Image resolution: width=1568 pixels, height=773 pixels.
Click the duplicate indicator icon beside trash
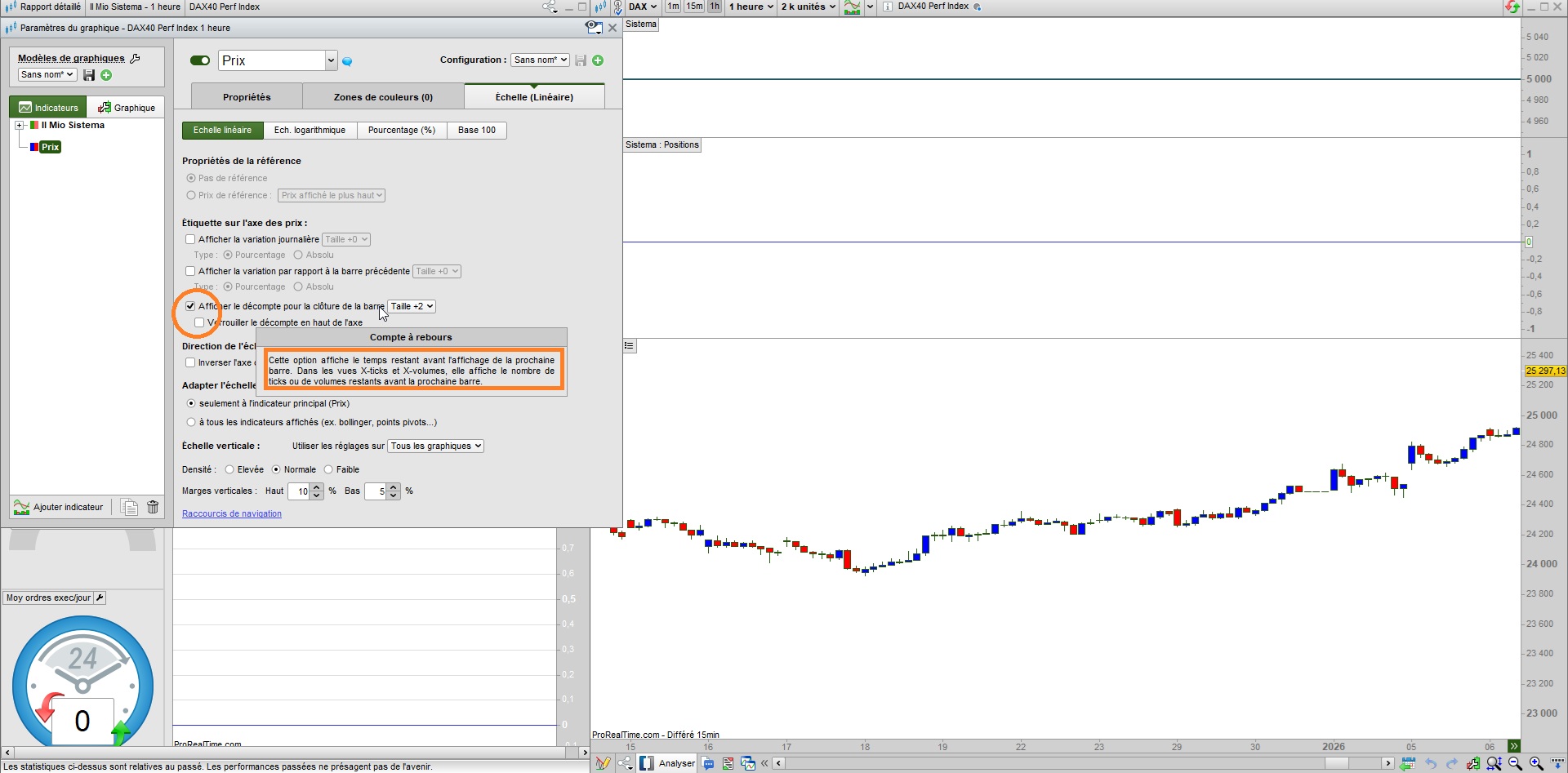coord(129,507)
